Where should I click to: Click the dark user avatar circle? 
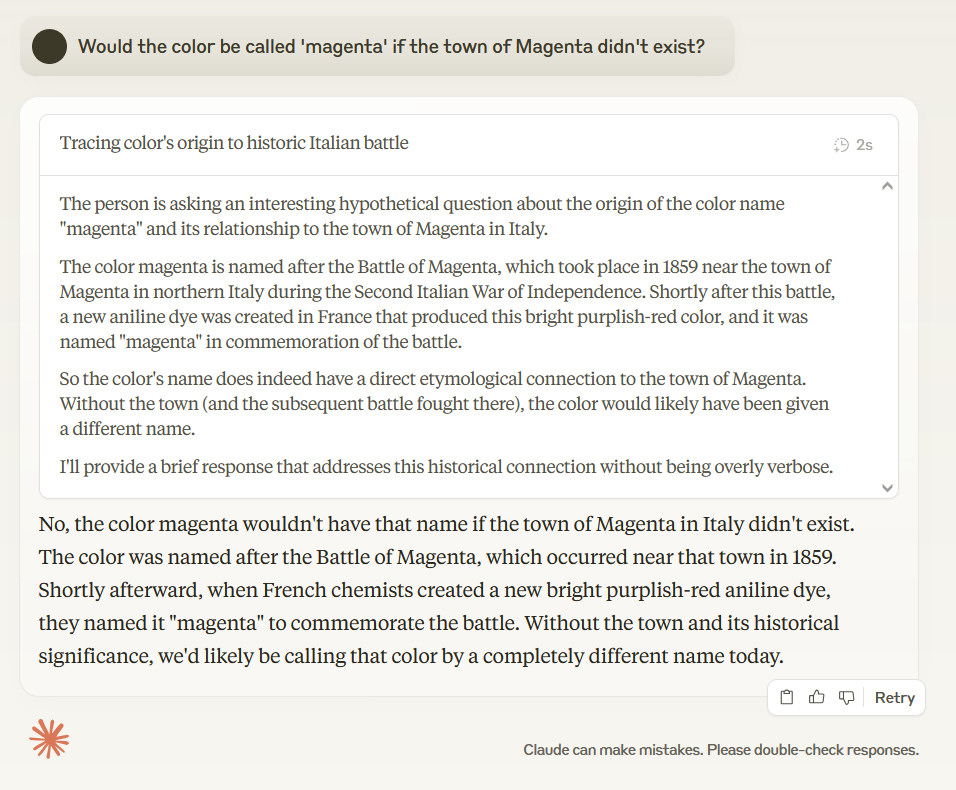pyautogui.click(x=49, y=46)
